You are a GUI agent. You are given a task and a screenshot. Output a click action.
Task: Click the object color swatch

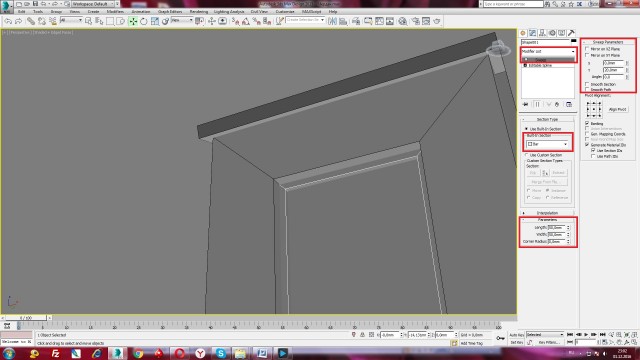click(x=573, y=42)
